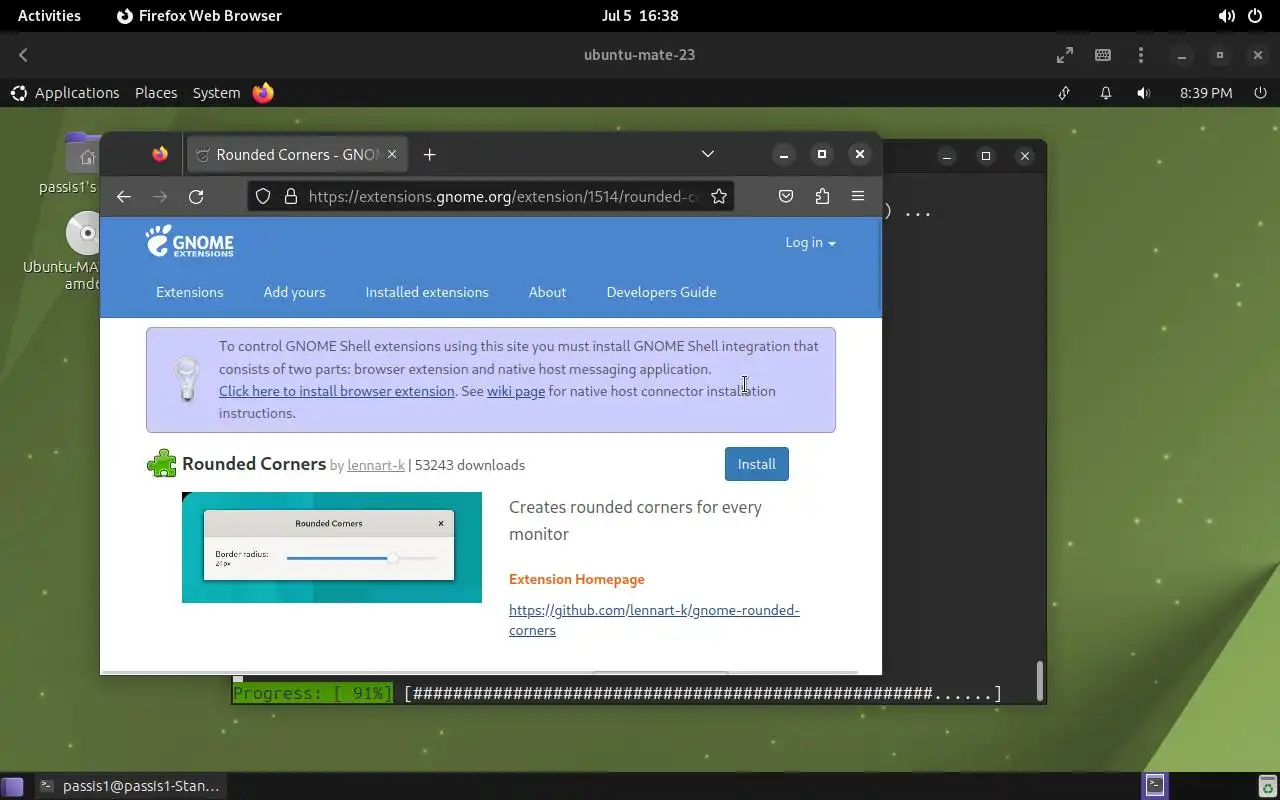
Task: Click the GNOME Extensions logo
Action: pos(189,242)
